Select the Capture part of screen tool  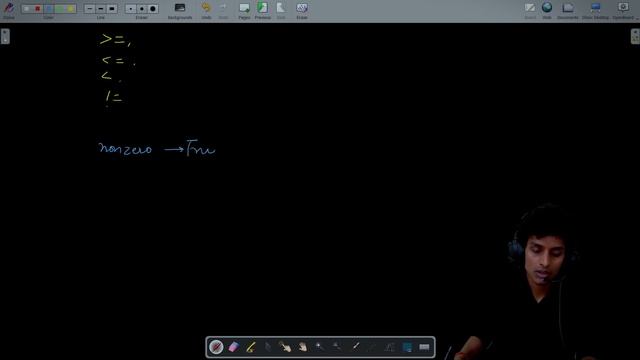click(x=407, y=347)
